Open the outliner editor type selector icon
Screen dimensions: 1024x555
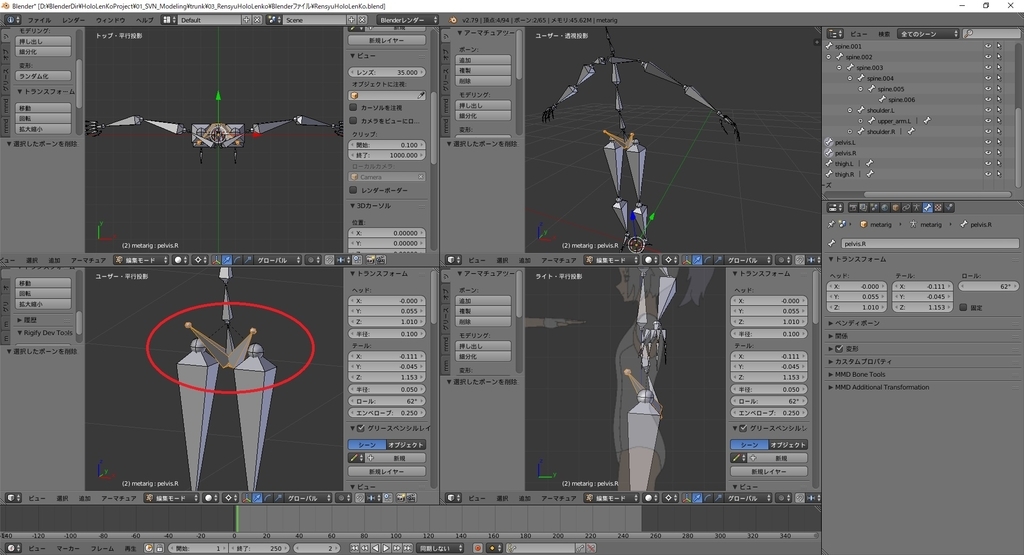pyautogui.click(x=835, y=33)
